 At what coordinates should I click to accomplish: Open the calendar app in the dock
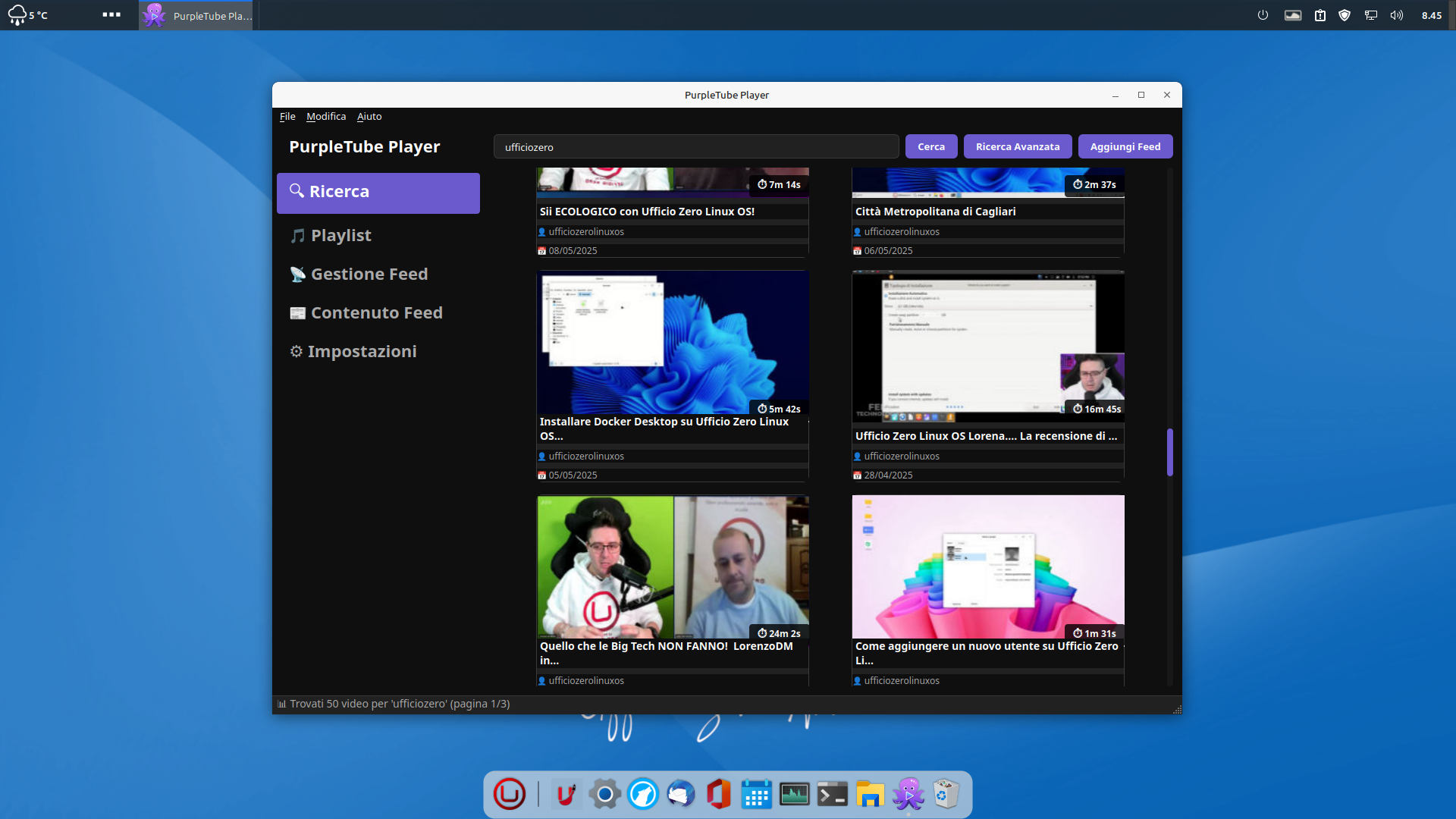click(x=756, y=795)
